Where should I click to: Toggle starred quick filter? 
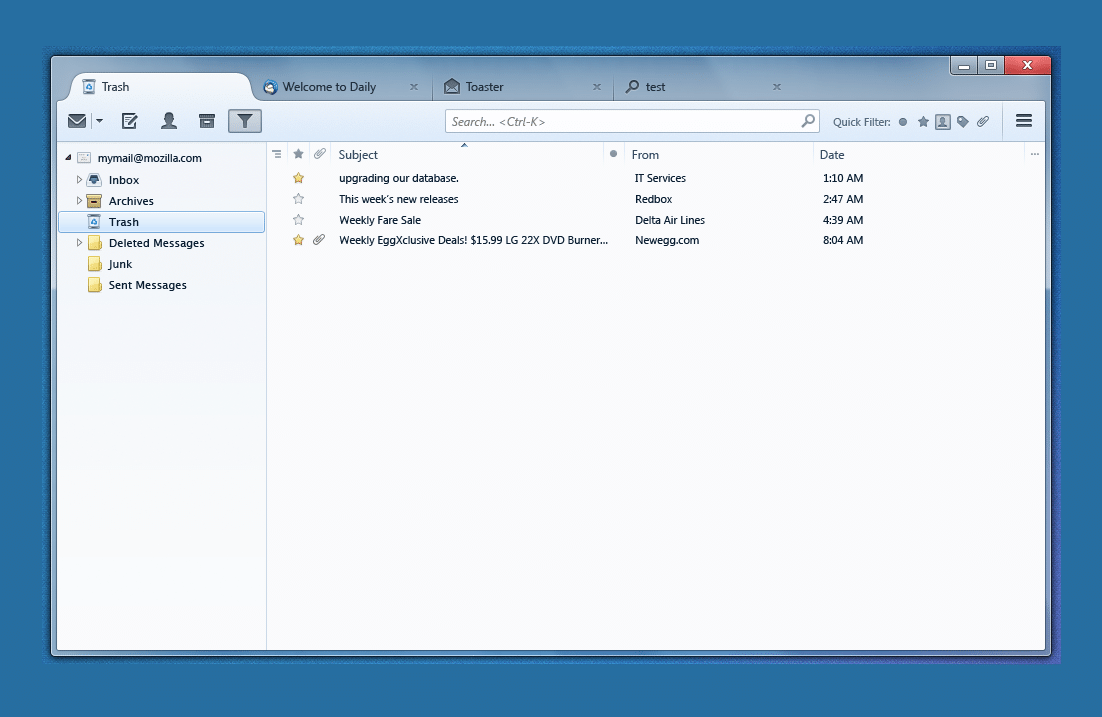pyautogui.click(x=923, y=122)
